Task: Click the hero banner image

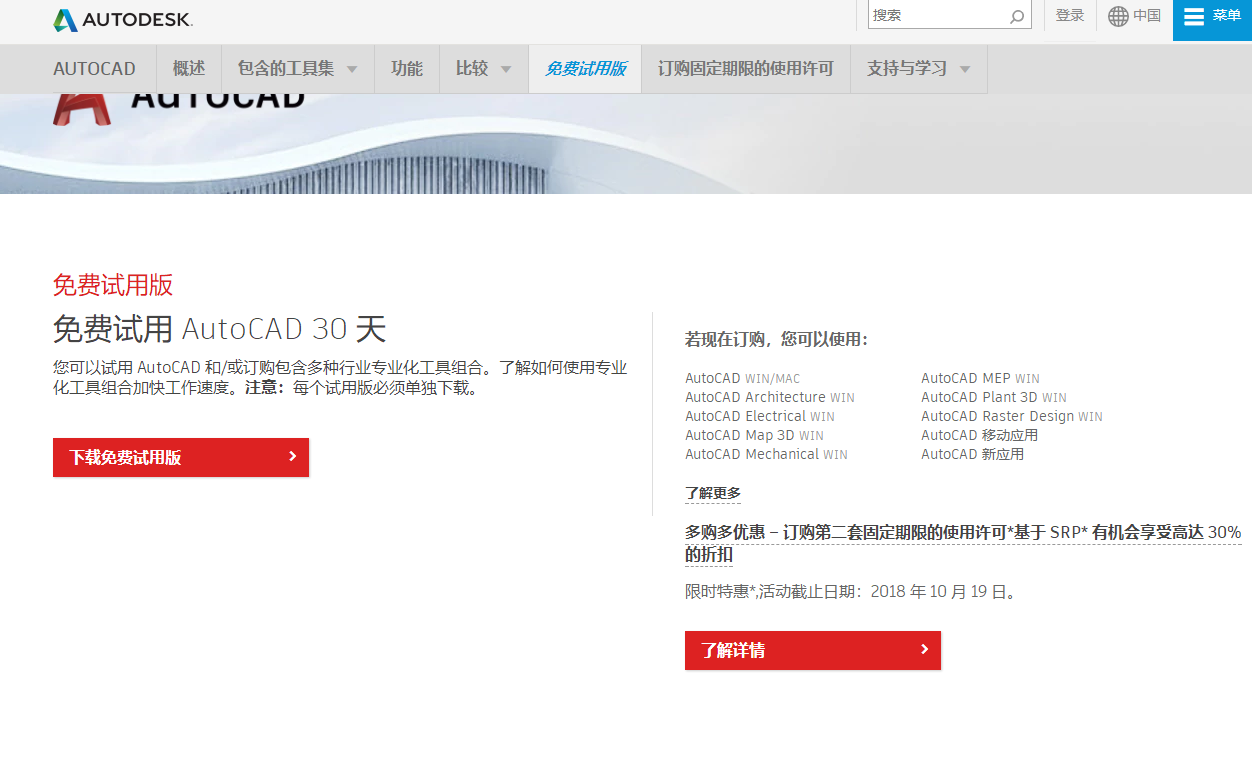Action: click(x=626, y=143)
